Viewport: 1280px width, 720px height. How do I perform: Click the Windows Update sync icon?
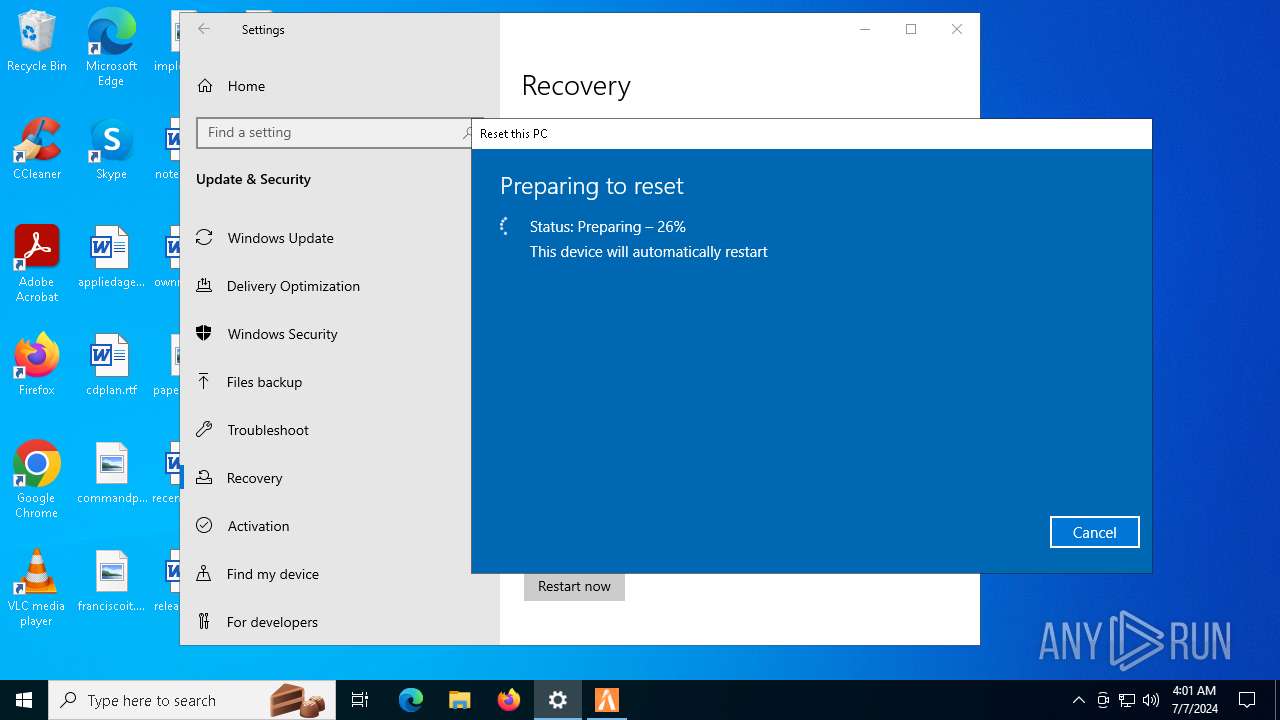click(x=204, y=238)
